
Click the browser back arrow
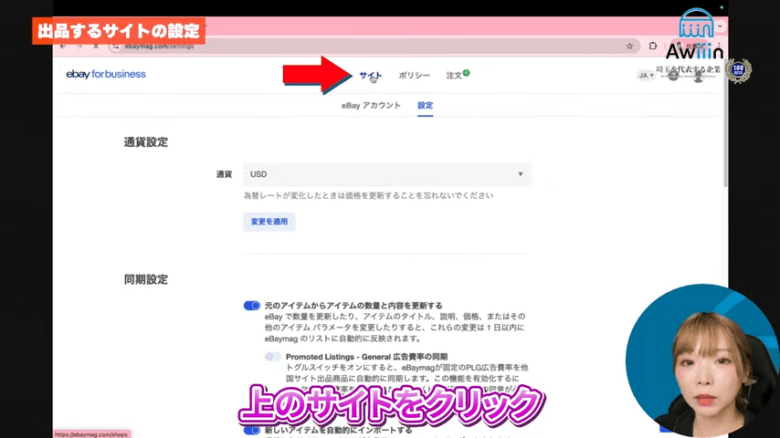[64, 46]
